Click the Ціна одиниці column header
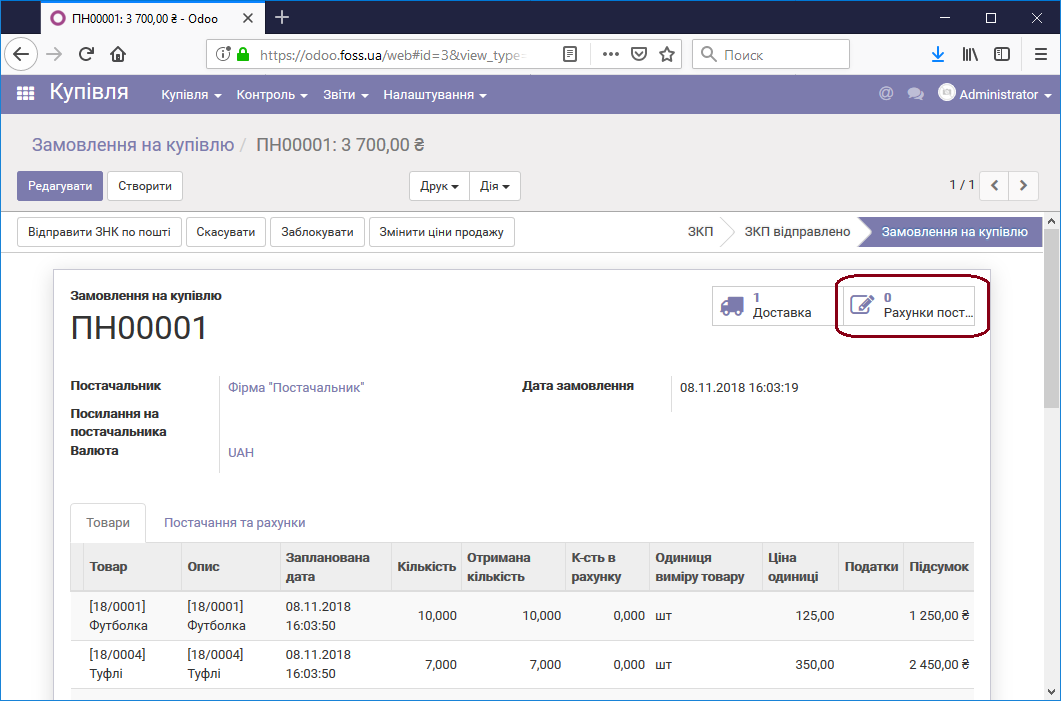 800,567
